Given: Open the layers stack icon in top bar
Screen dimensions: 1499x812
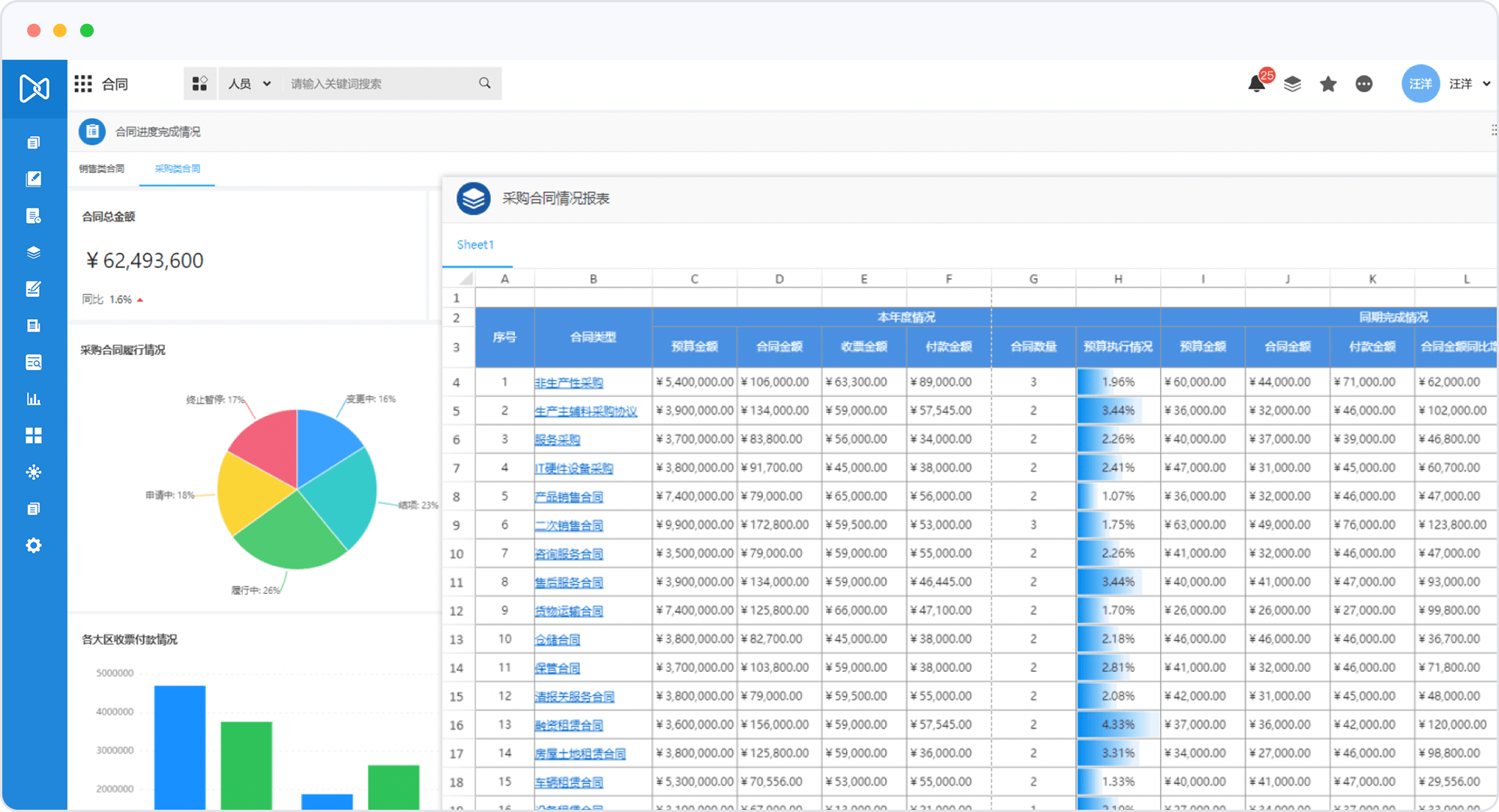Looking at the screenshot, I should click(x=1292, y=84).
